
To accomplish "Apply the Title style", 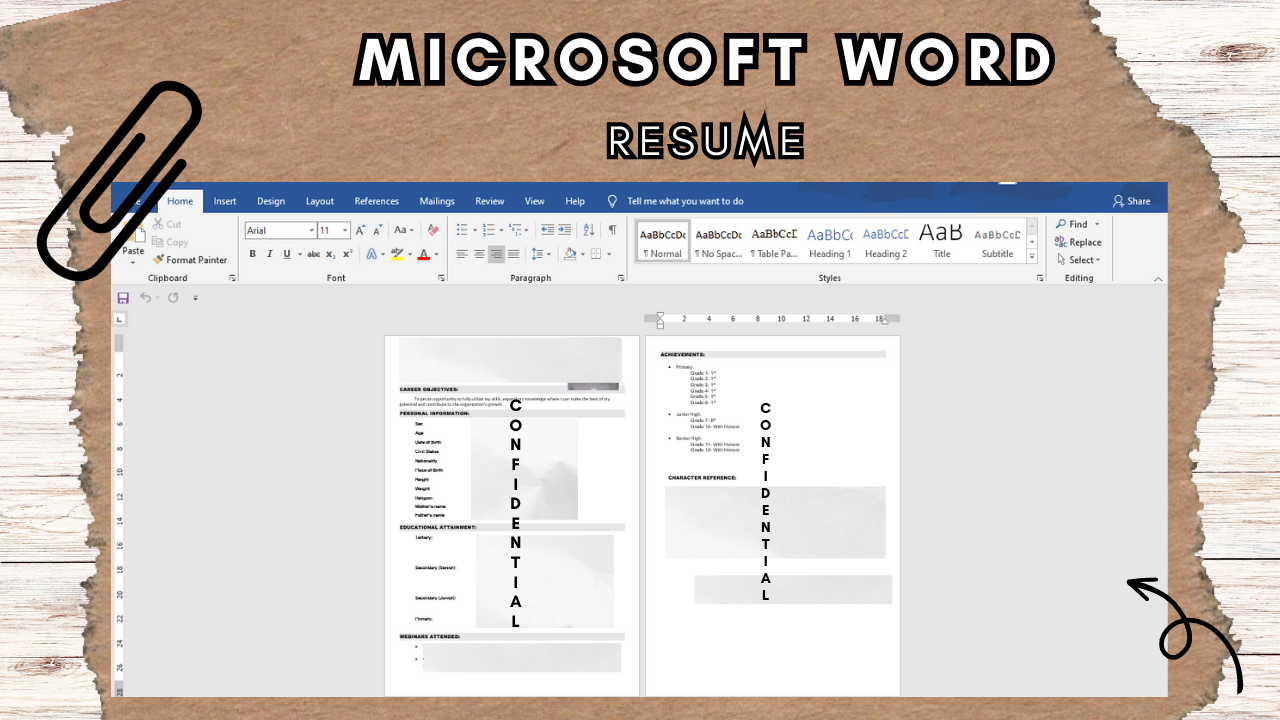I will pos(941,241).
